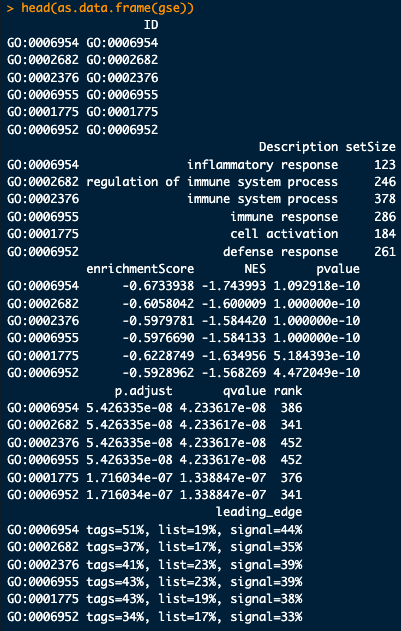Click 'regulation of immune system process' text
This screenshot has width=401, height=631.
pyautogui.click(x=212, y=182)
